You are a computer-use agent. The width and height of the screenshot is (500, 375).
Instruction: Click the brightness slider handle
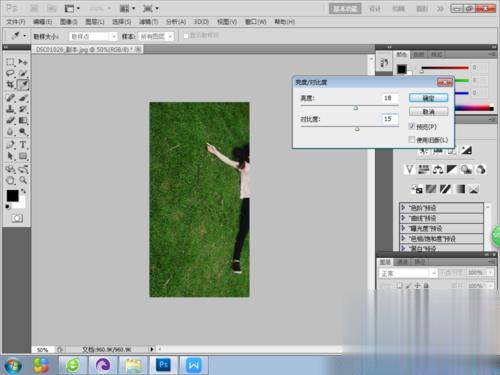[x=356, y=108]
